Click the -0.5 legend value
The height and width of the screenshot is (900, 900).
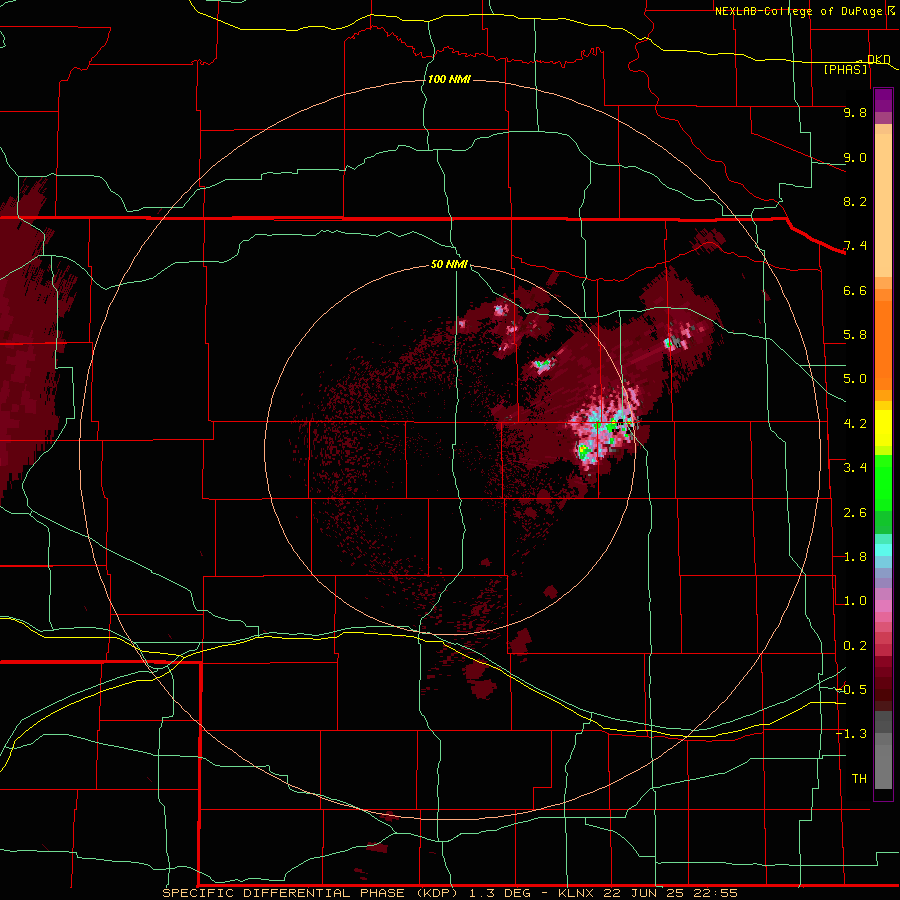point(851,690)
